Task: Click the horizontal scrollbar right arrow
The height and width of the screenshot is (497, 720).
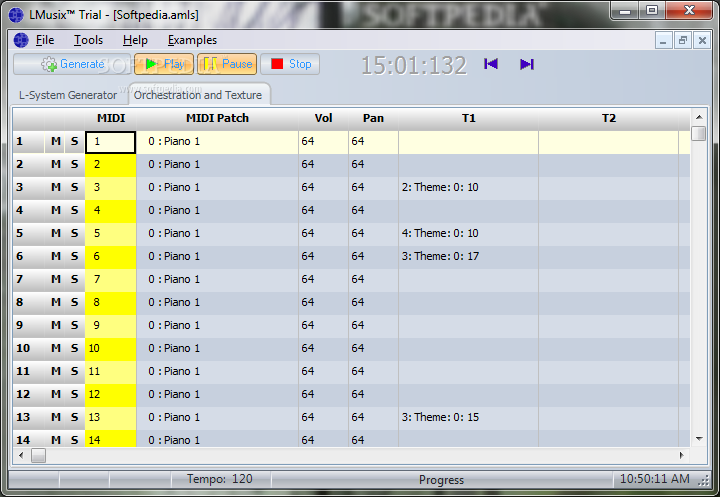Action: click(x=681, y=455)
